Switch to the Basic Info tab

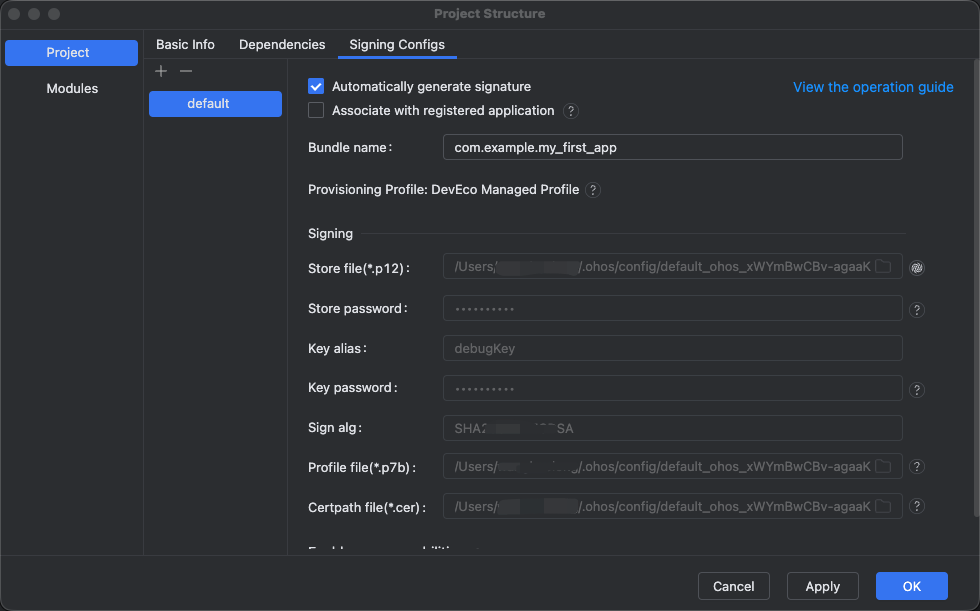point(185,45)
